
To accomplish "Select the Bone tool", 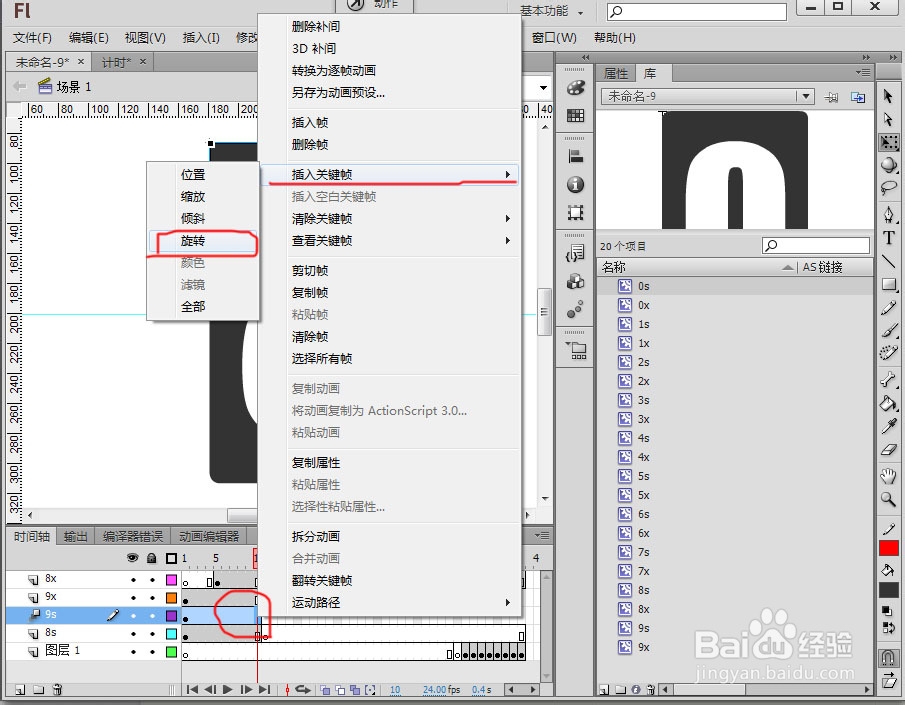I will click(889, 379).
